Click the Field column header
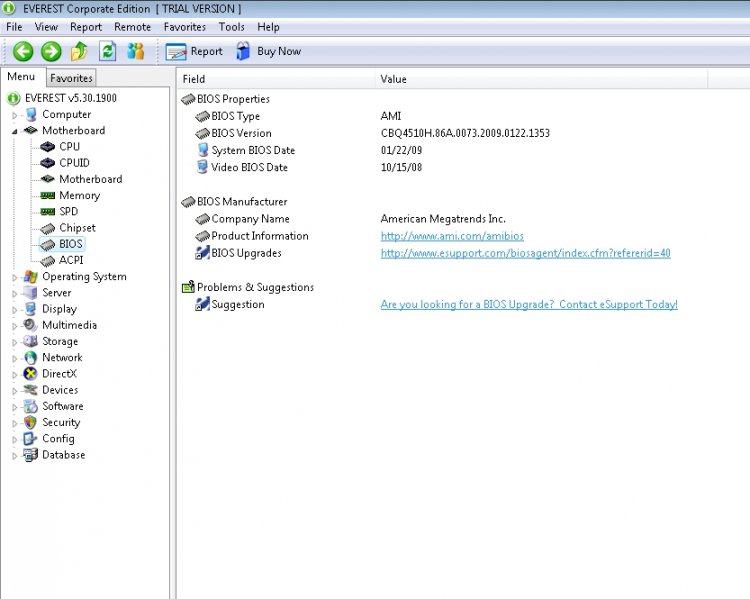 (x=276, y=79)
